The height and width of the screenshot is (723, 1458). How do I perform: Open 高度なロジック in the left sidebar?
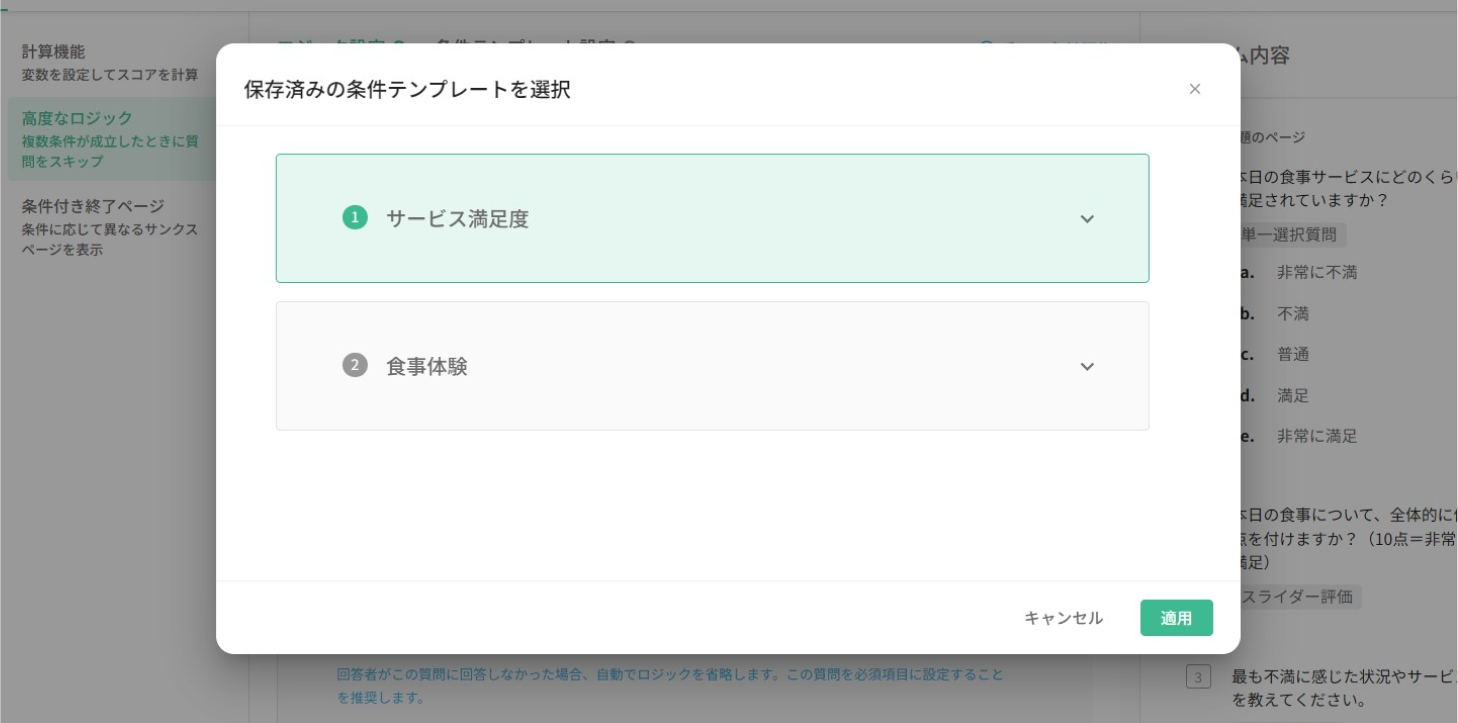coord(110,139)
